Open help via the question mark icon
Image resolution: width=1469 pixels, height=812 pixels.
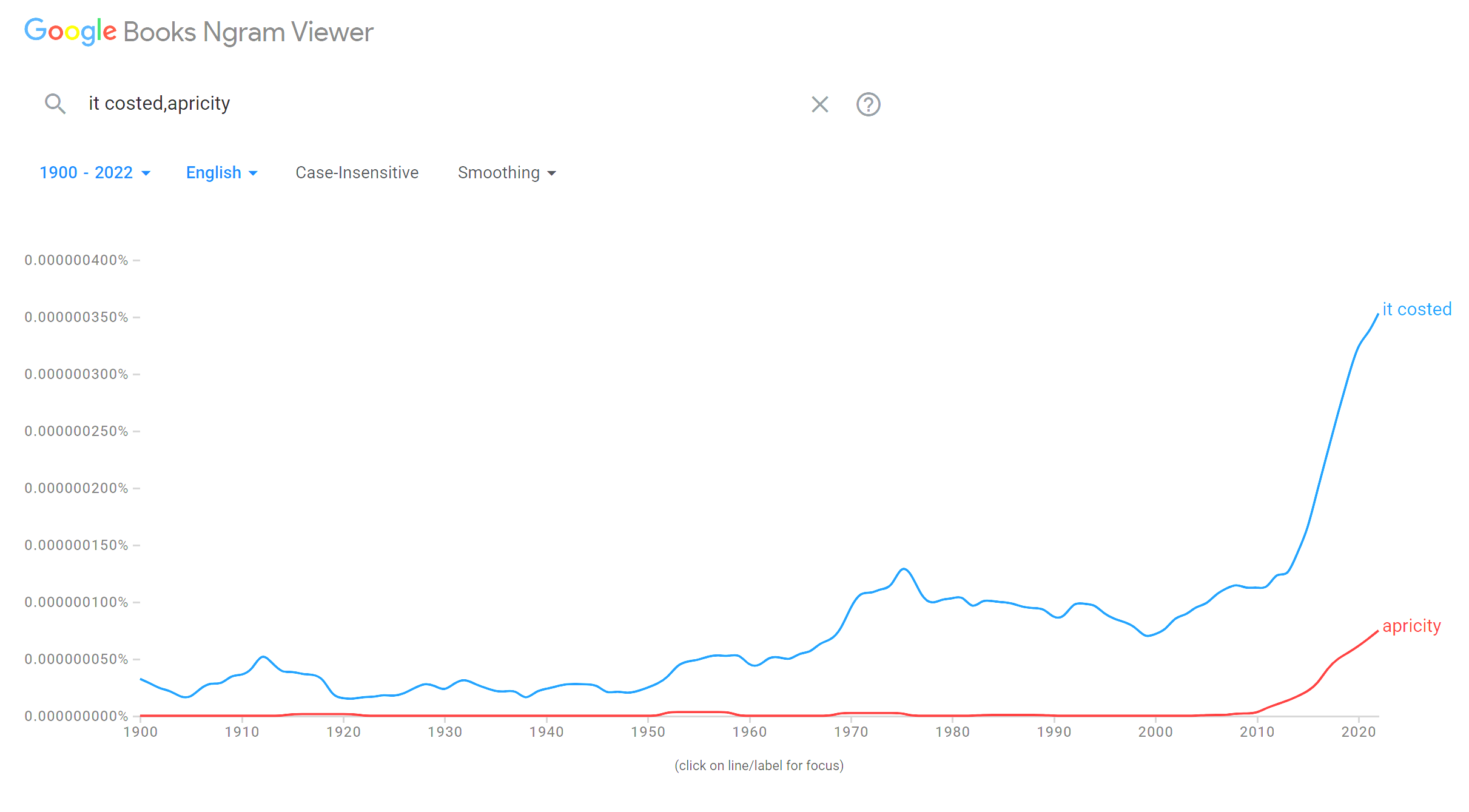pyautogui.click(x=868, y=104)
